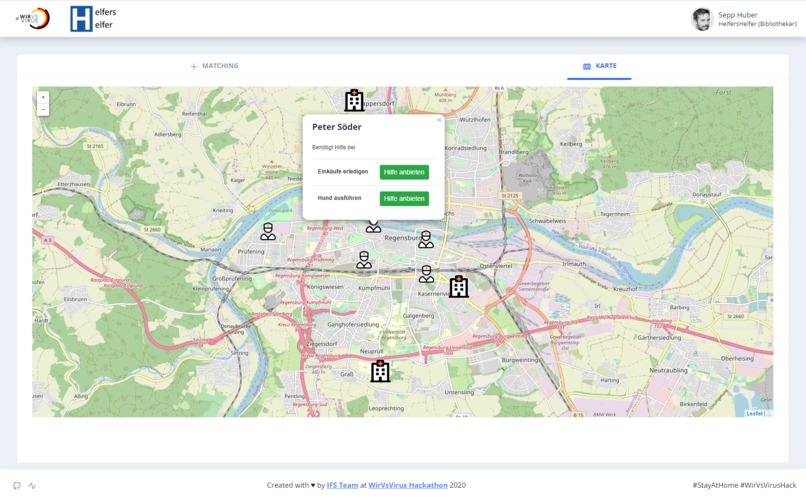This screenshot has width=806, height=500.
Task: Open the person marker directly above Kasernenviertel
Action: 426,274
